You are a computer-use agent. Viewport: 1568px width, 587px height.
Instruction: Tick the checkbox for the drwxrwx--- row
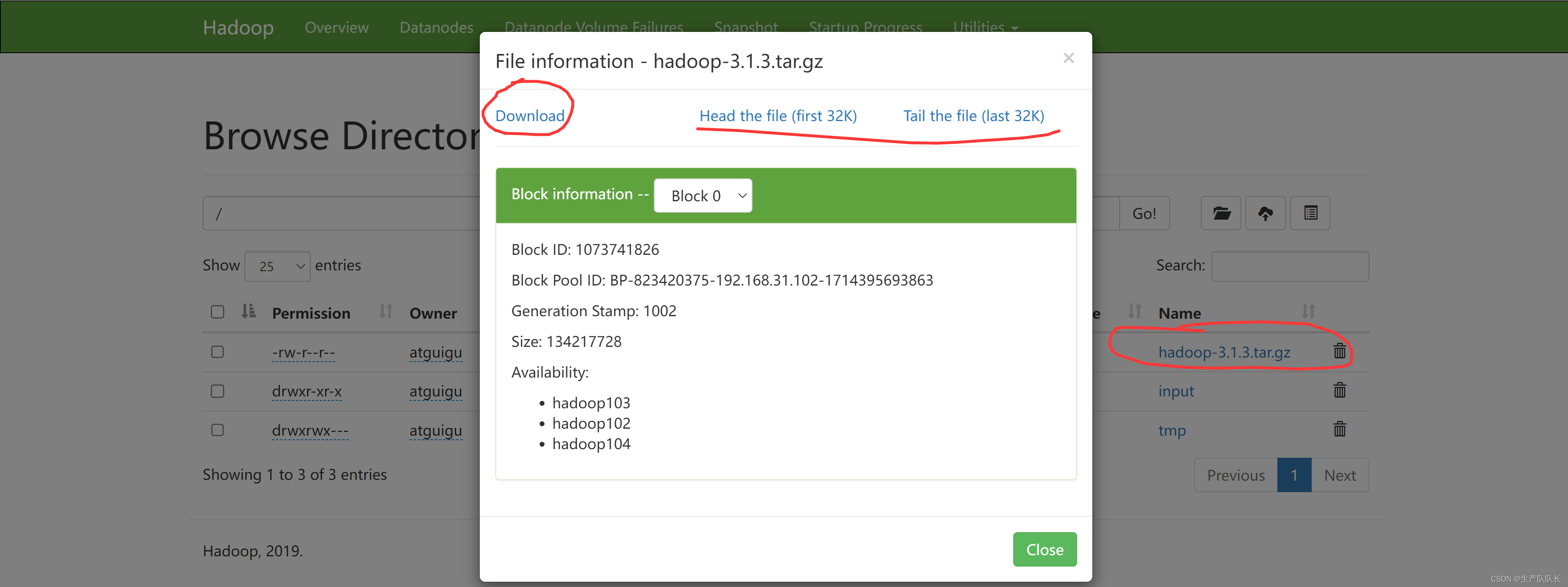[217, 430]
